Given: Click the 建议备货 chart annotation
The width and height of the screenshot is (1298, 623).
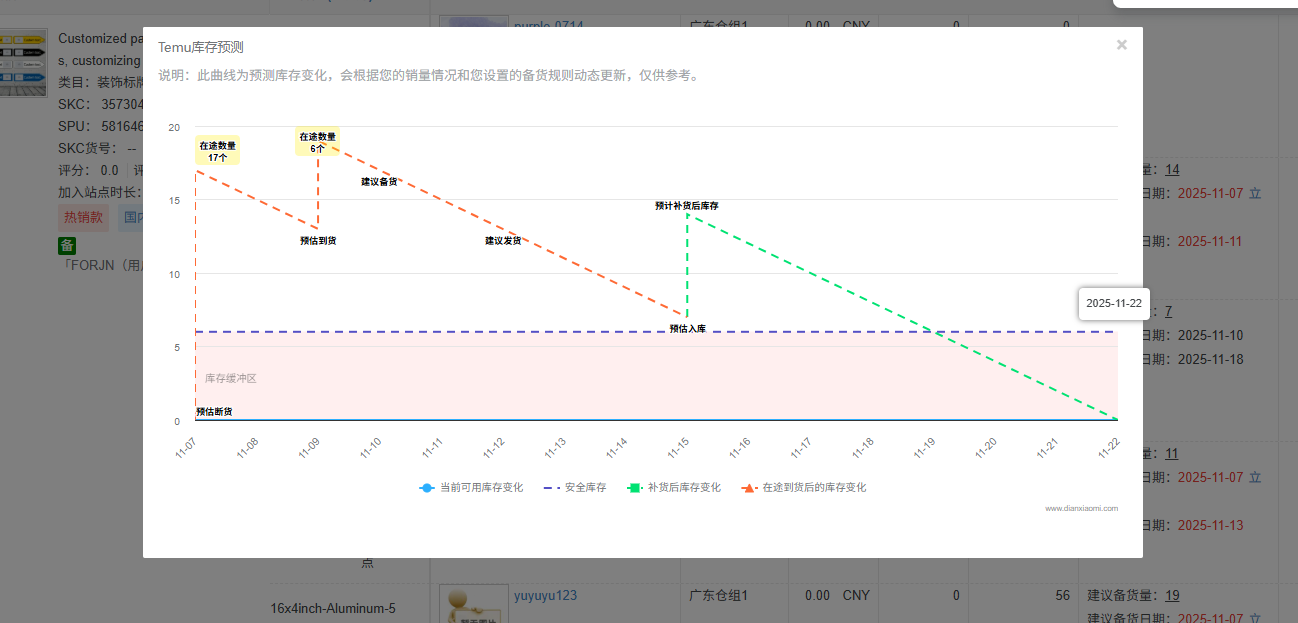Looking at the screenshot, I should click(379, 181).
